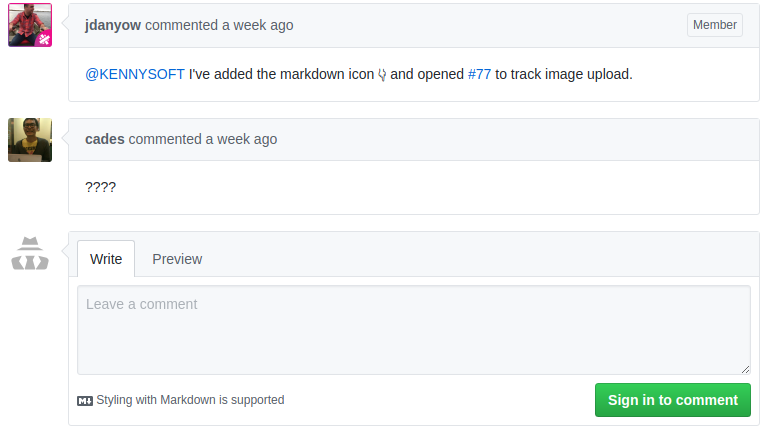Open jdanyow's profile avatar picture

30,25
